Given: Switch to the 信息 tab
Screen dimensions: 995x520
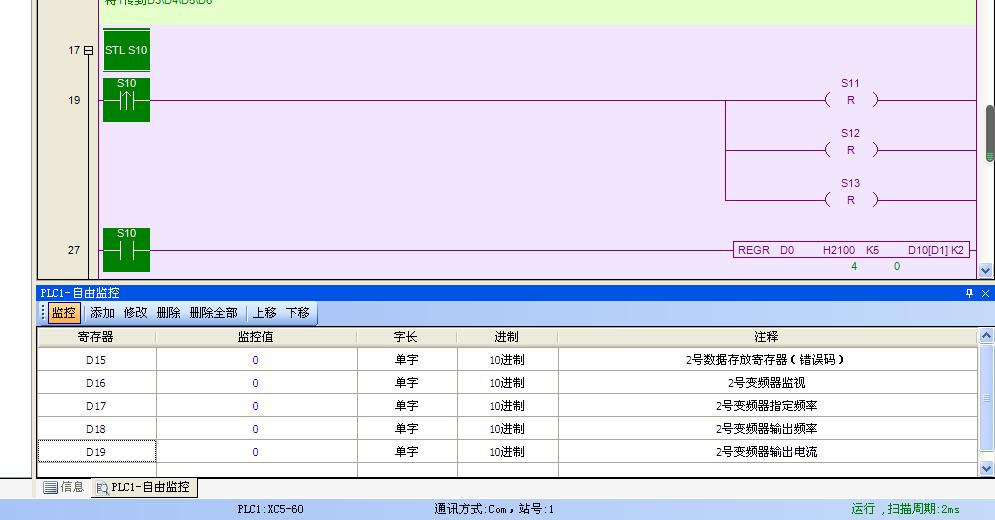Looking at the screenshot, I should (x=64, y=487).
